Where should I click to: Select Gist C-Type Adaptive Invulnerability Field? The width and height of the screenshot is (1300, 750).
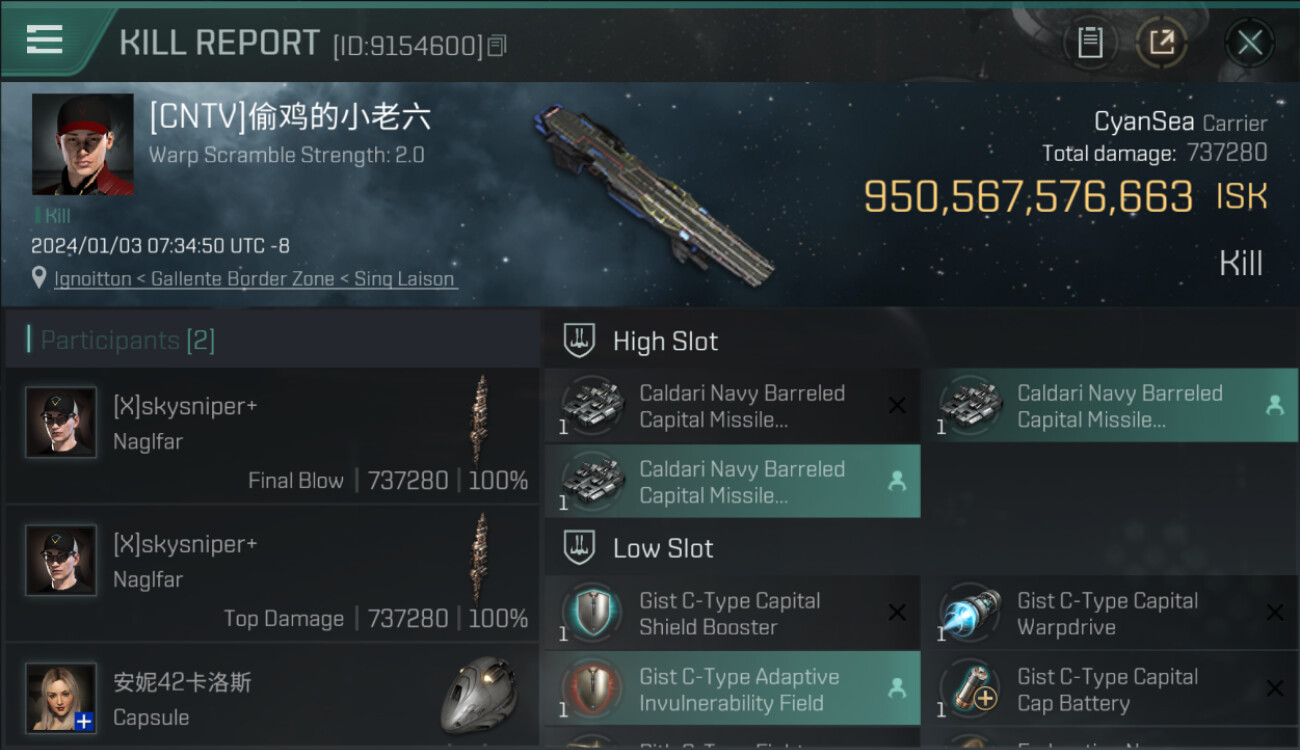tap(732, 688)
